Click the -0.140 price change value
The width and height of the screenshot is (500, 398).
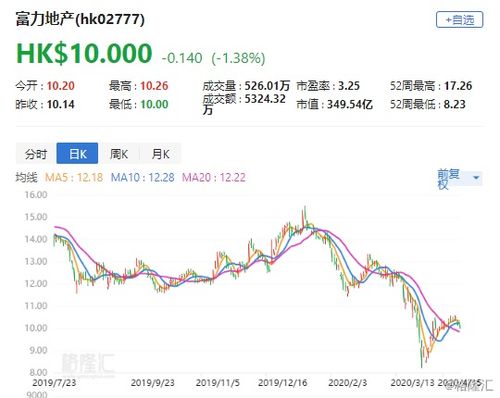pos(182,58)
